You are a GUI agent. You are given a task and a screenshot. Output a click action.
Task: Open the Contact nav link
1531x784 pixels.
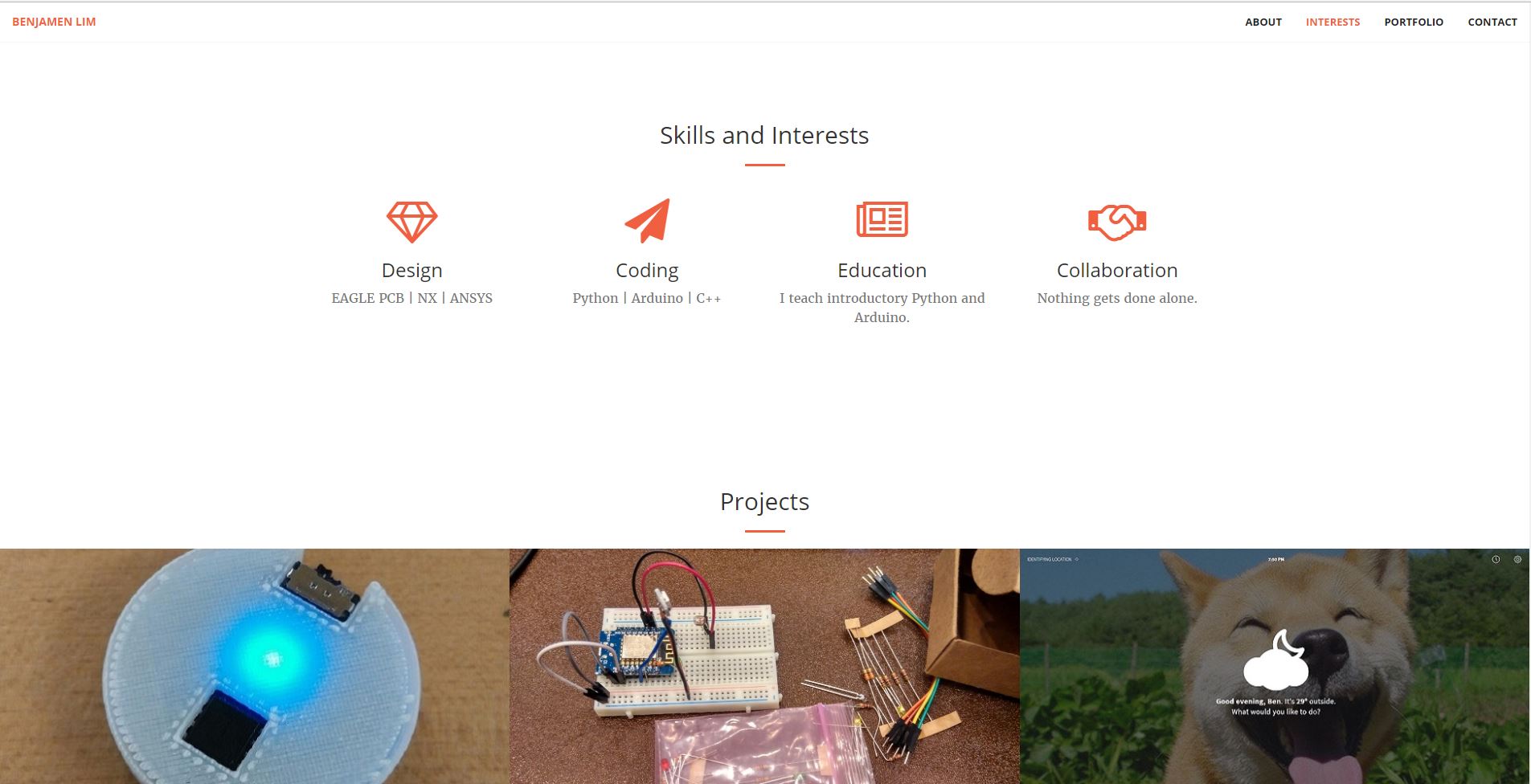point(1492,22)
